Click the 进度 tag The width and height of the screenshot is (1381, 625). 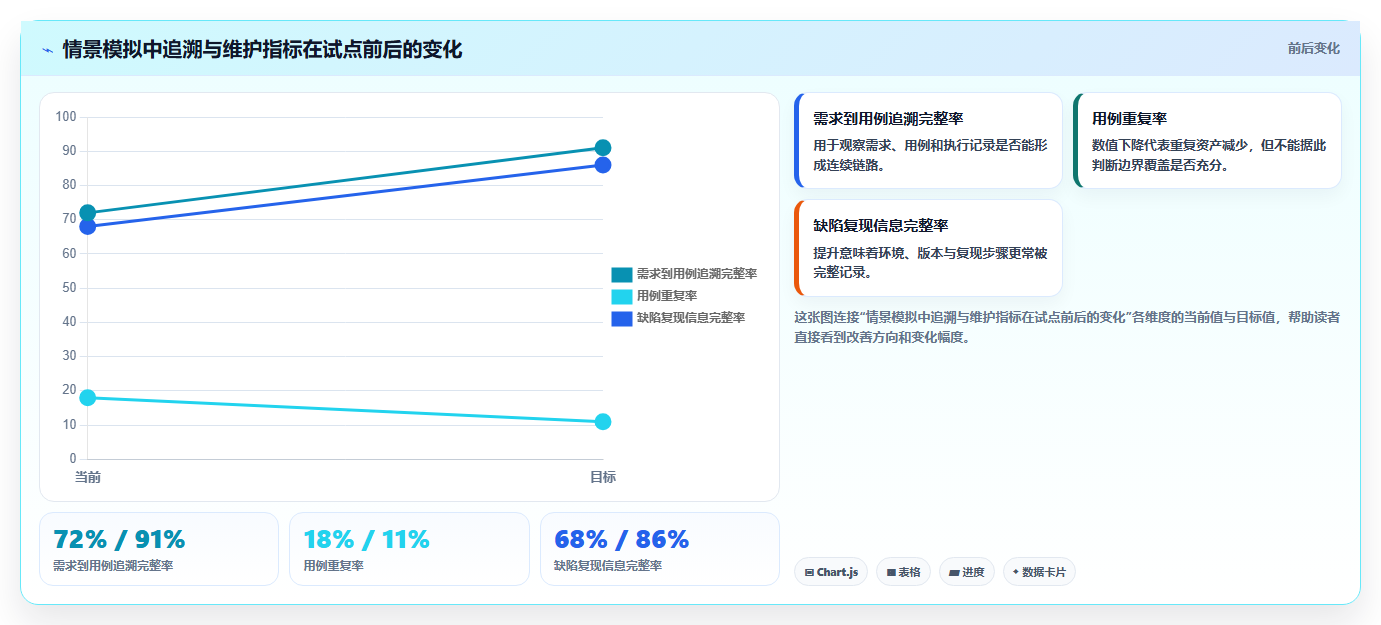[x=967, y=572]
